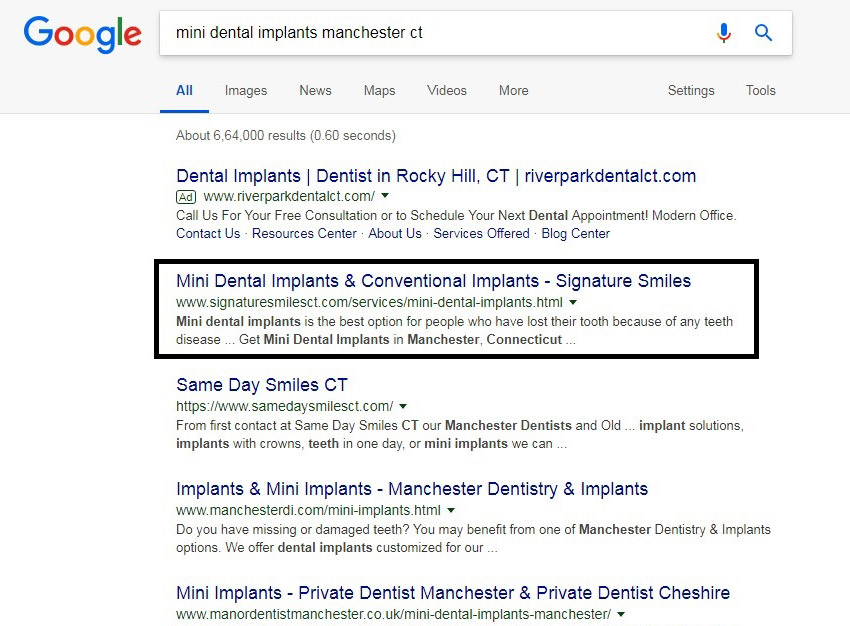Viewport: 850px width, 626px height.
Task: Open the Signature Smiles Mini Dental Implants result
Action: tap(434, 281)
